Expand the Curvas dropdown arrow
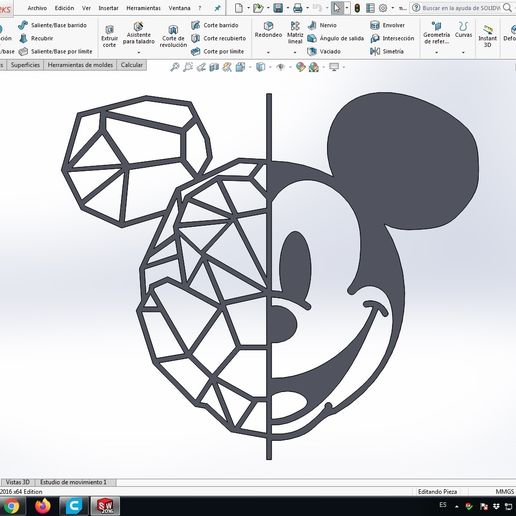 pyautogui.click(x=463, y=52)
